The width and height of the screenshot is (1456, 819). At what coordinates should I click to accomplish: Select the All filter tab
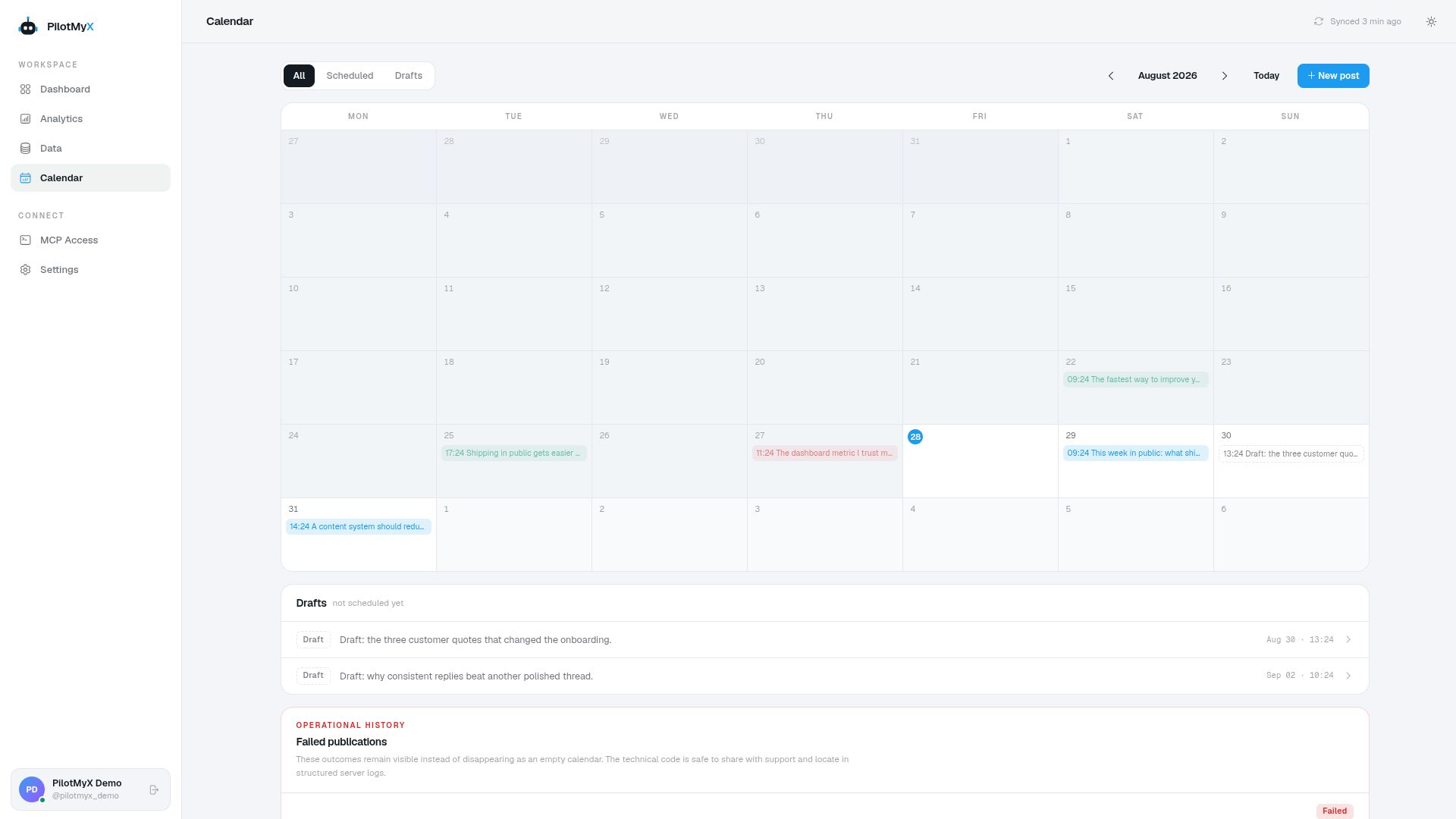pyautogui.click(x=299, y=76)
